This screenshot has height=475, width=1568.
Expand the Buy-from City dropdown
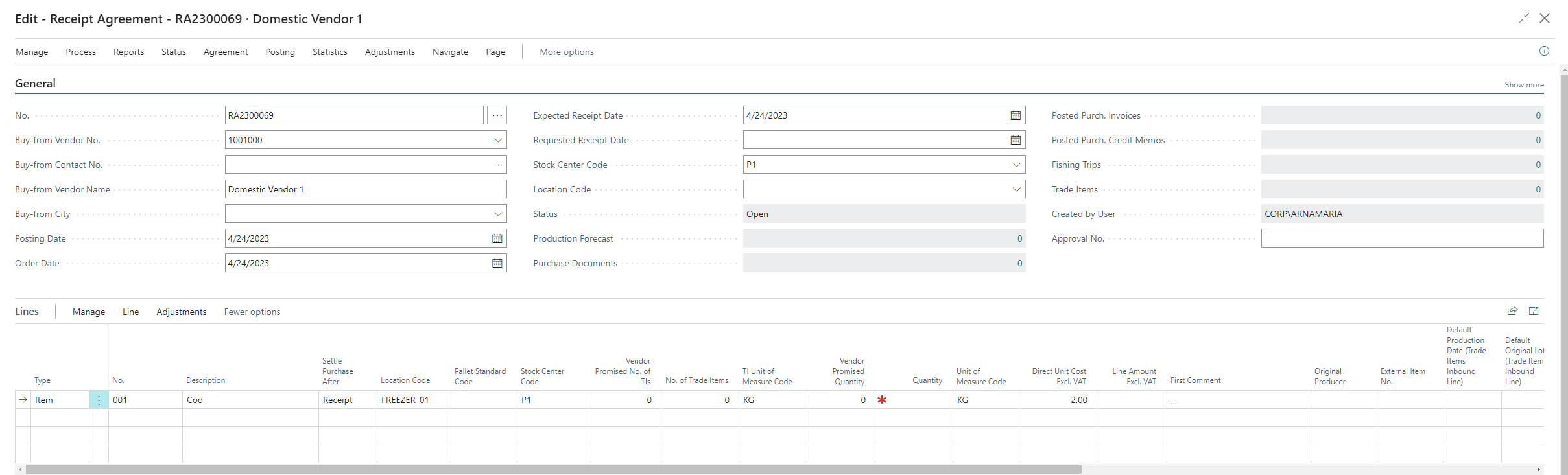point(497,214)
